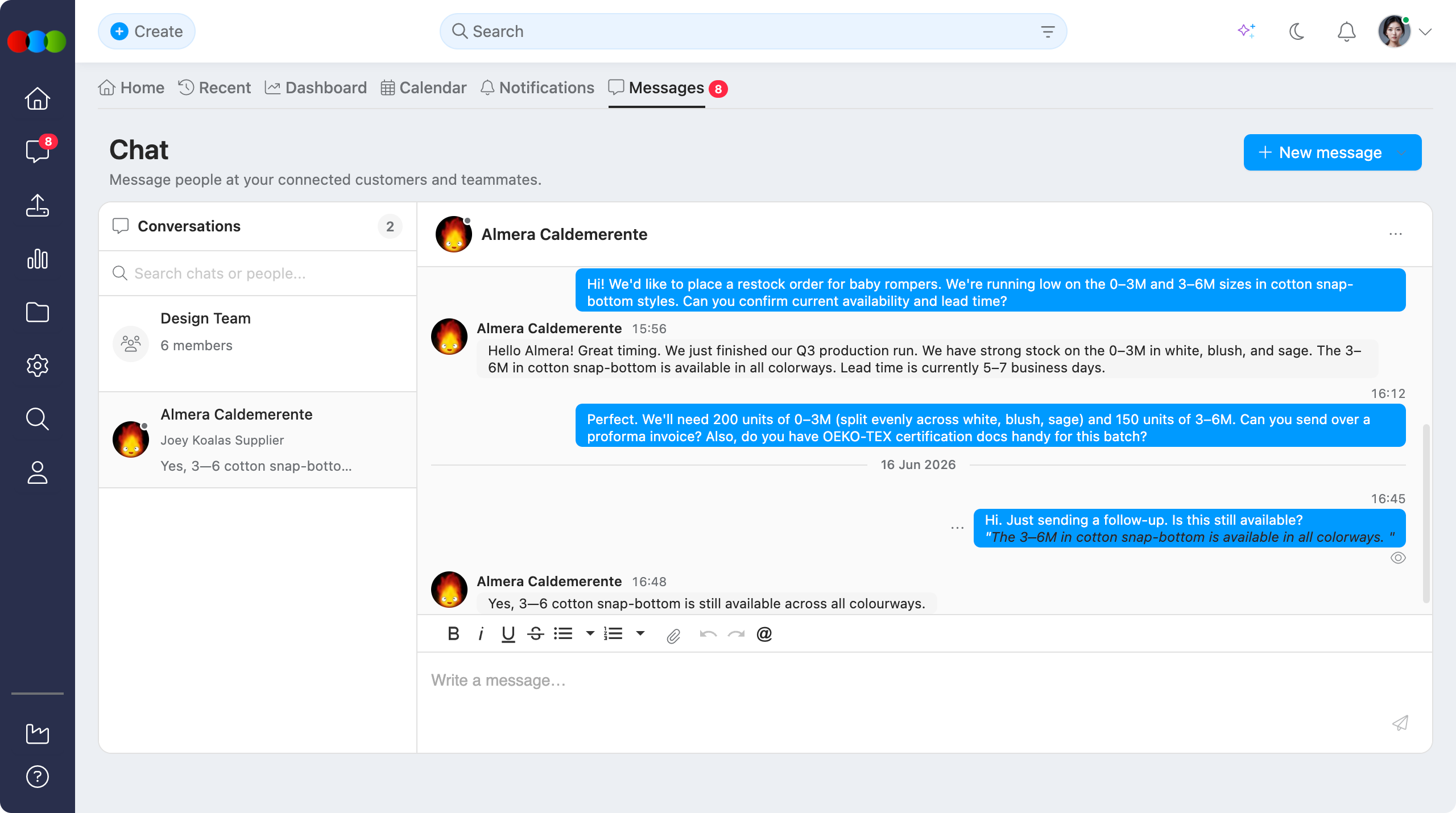Insert a mention with @ icon
Image resolution: width=1456 pixels, height=813 pixels.
coord(764,633)
